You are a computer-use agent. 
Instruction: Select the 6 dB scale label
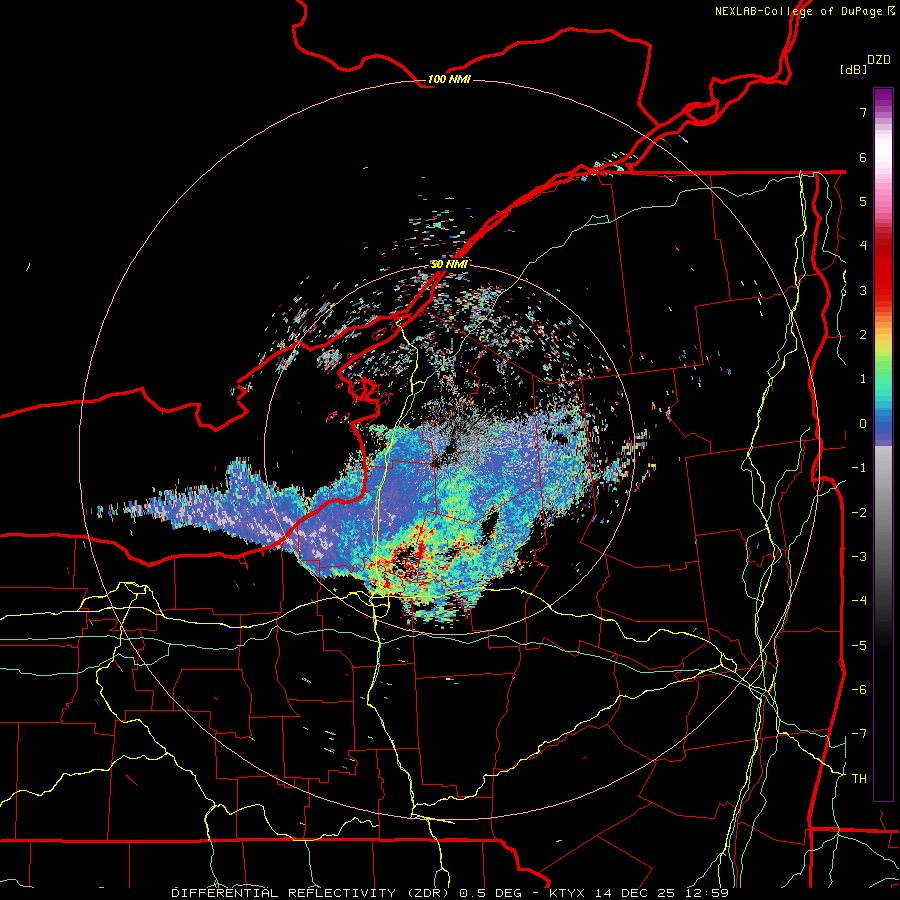point(863,157)
